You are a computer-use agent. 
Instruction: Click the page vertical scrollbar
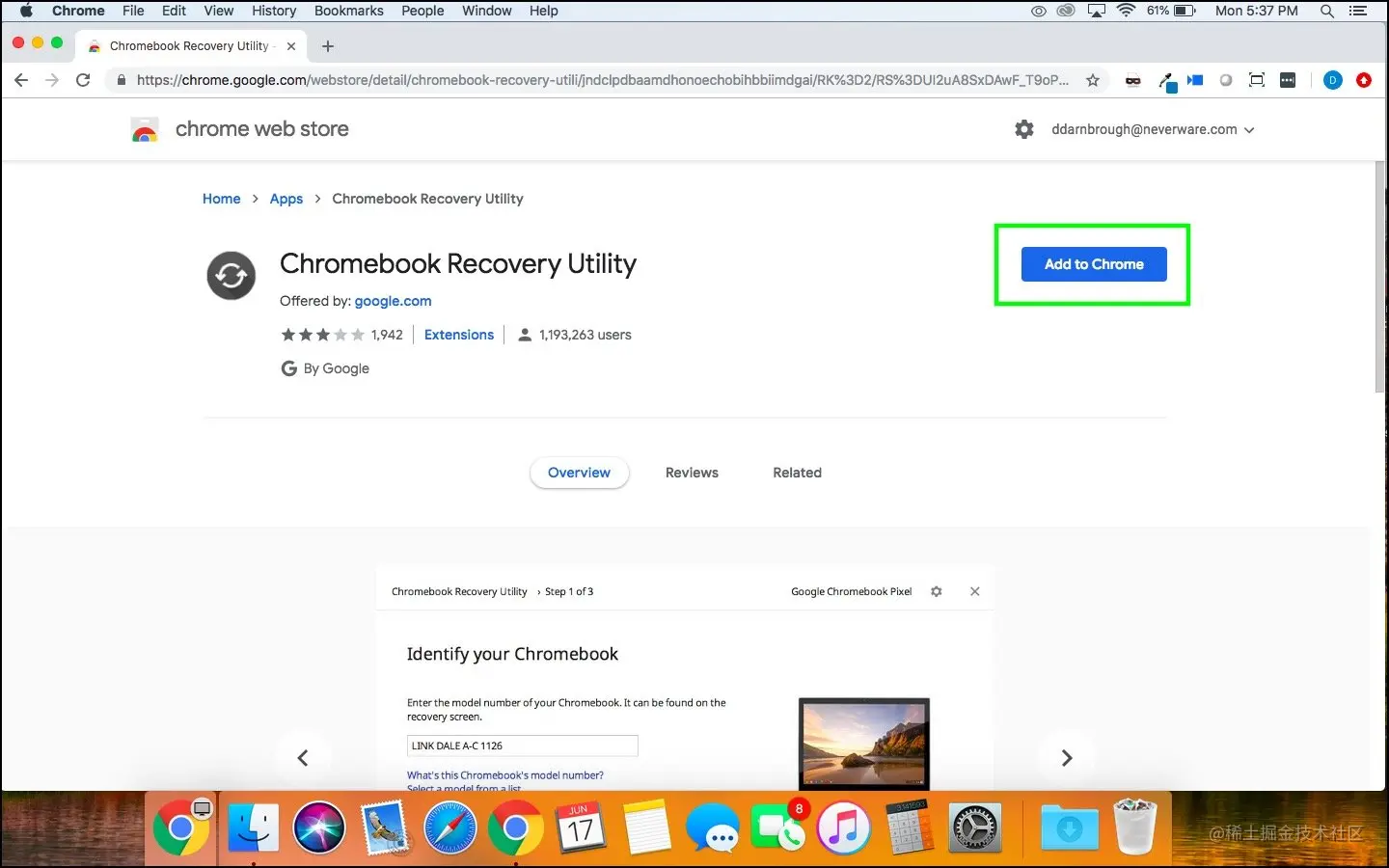pyautogui.click(x=1379, y=277)
